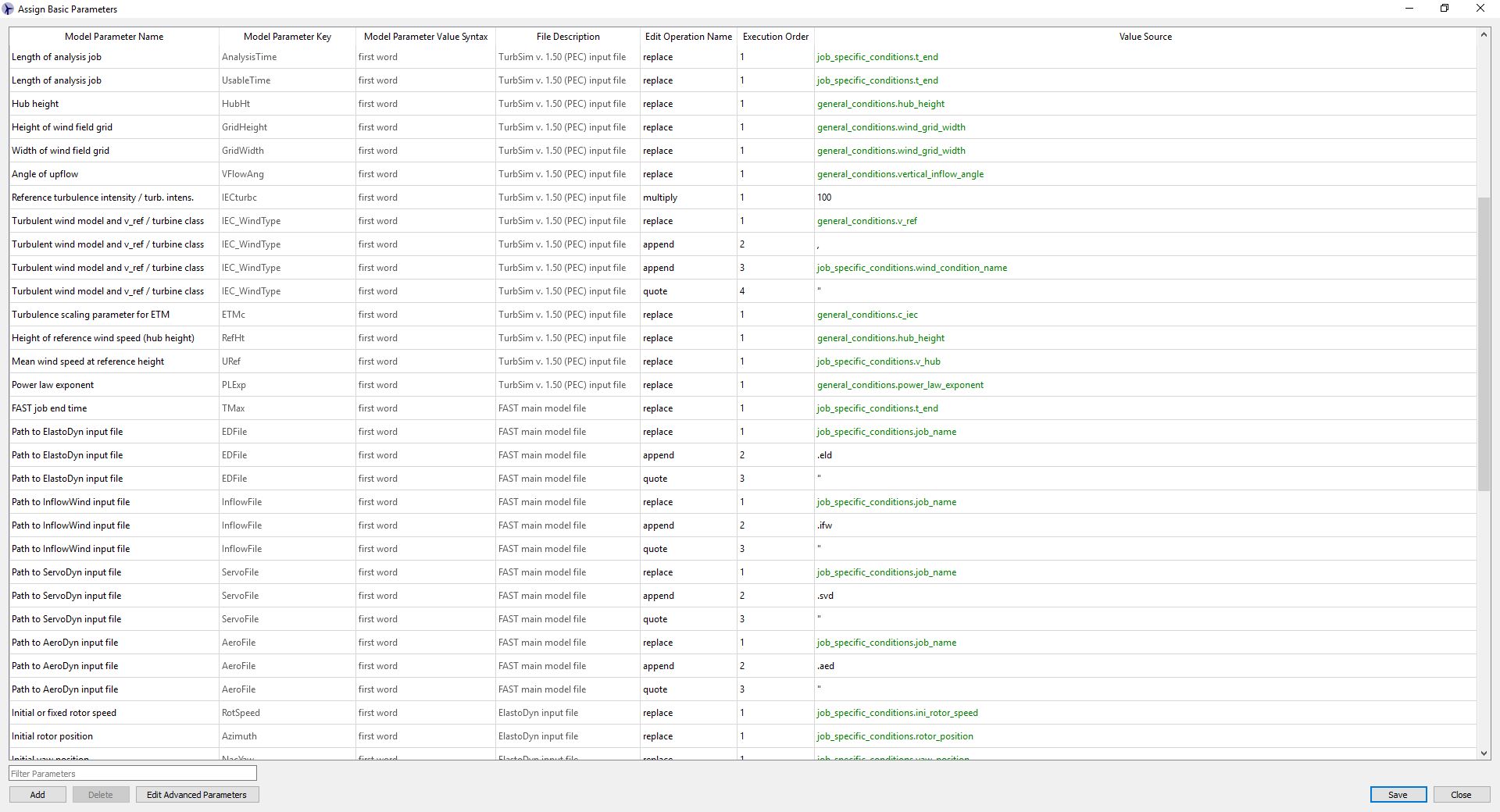Click the general_conditions.vertical_inflow_angle value source
The height and width of the screenshot is (812, 1500).
coord(900,174)
